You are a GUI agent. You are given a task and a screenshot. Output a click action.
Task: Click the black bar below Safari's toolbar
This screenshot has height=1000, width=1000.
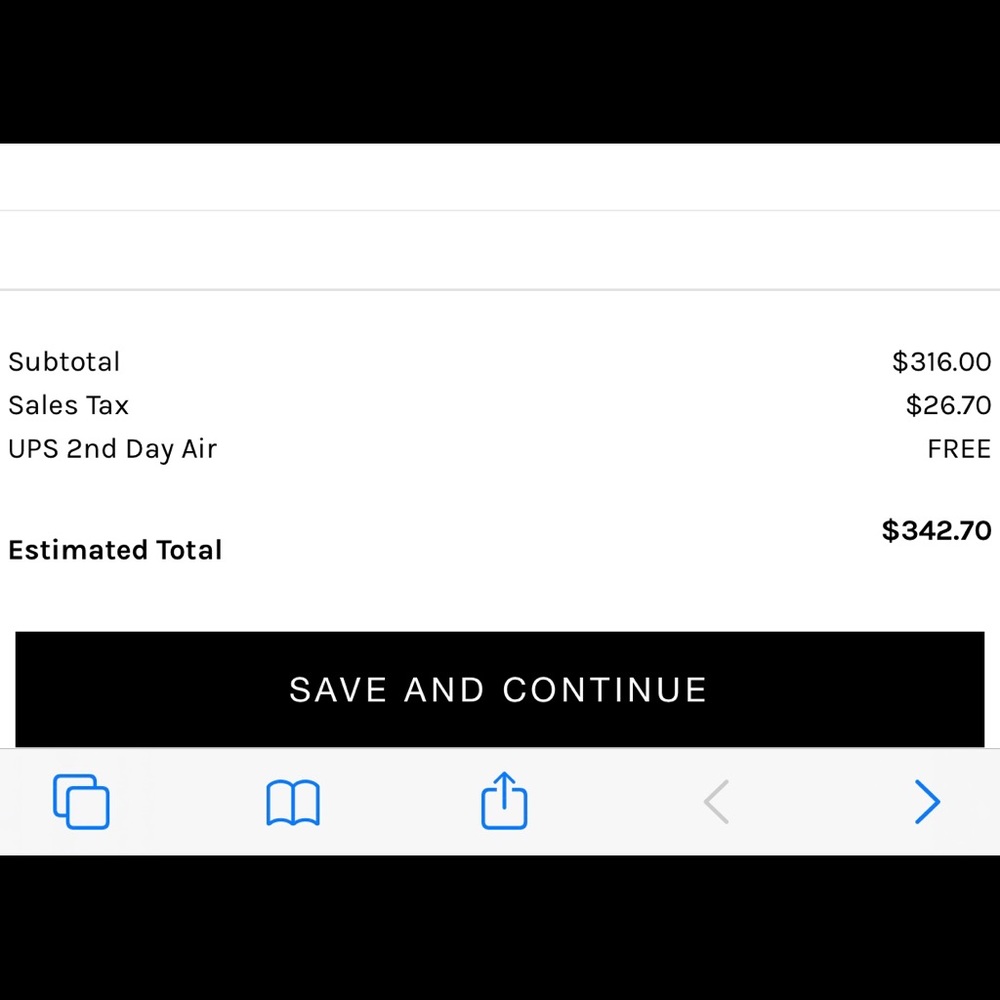[x=500, y=928]
